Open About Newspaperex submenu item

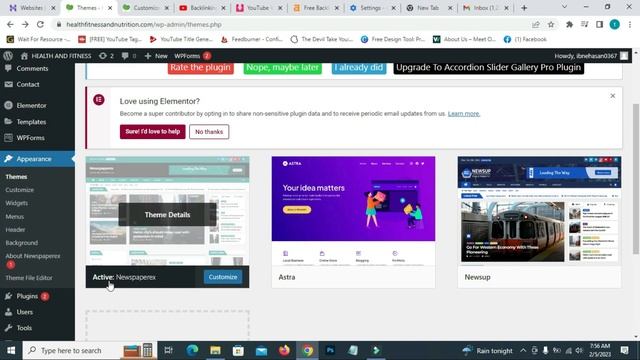pyautogui.click(x=33, y=256)
